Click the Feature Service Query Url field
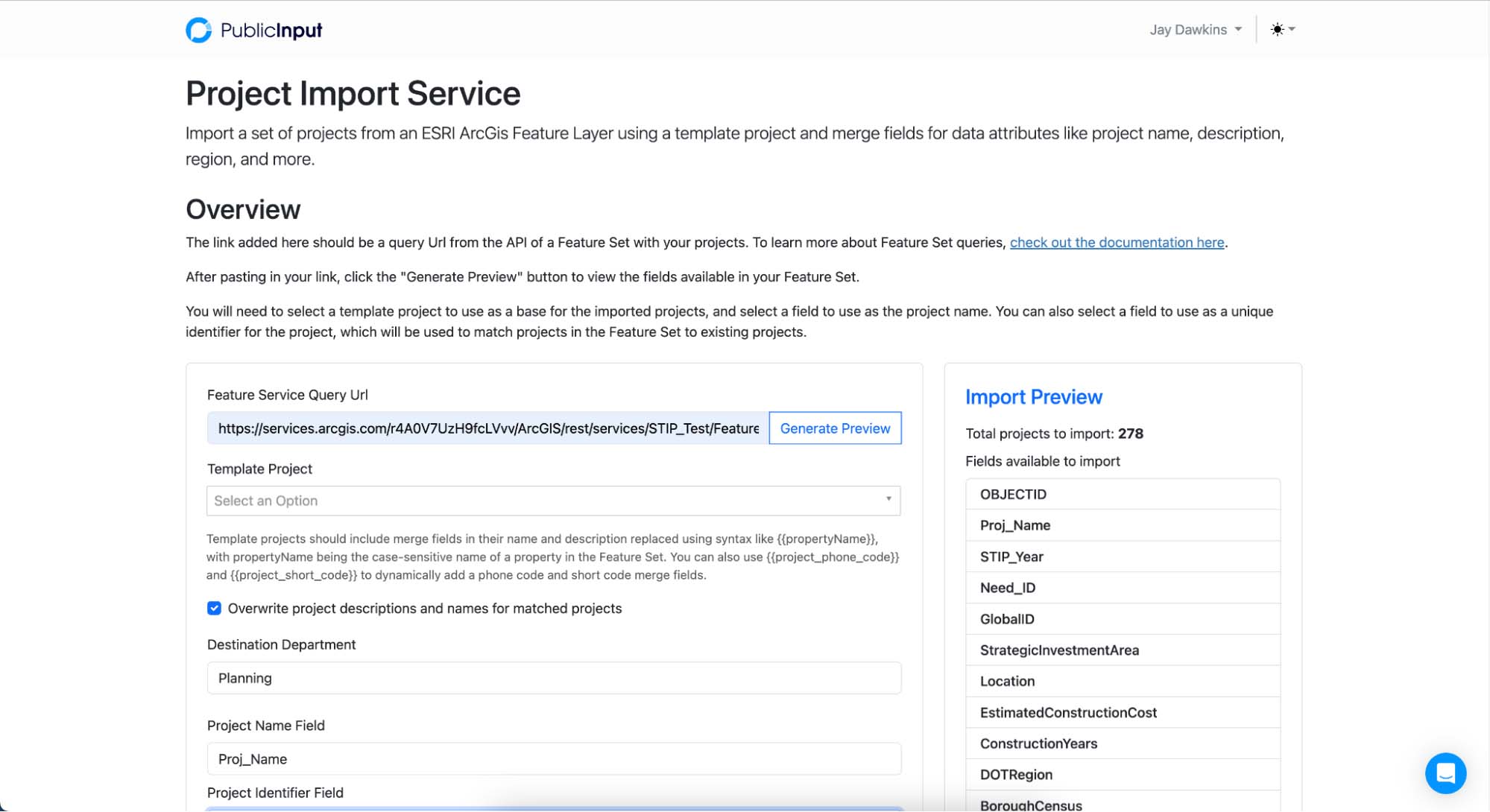Screen dimensions: 1490x812 click(488, 428)
